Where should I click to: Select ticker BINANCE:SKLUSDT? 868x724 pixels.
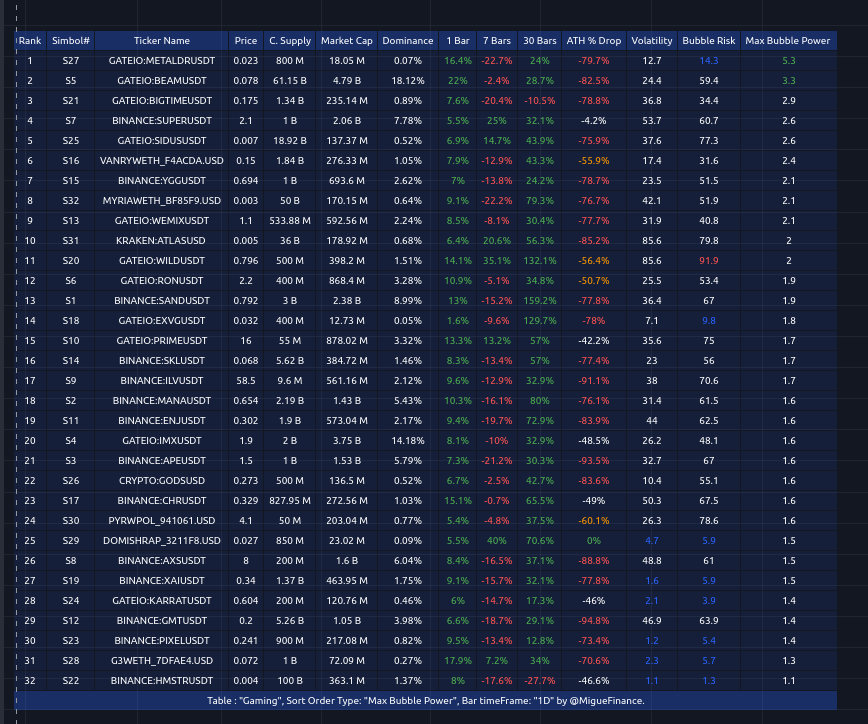click(162, 360)
